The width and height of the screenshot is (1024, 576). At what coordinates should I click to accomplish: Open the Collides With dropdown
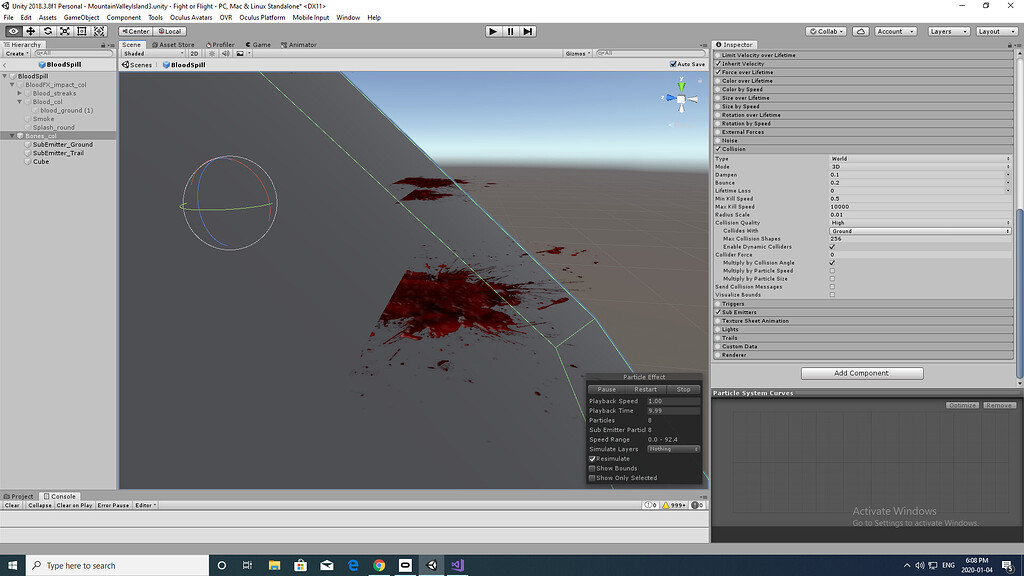[918, 230]
